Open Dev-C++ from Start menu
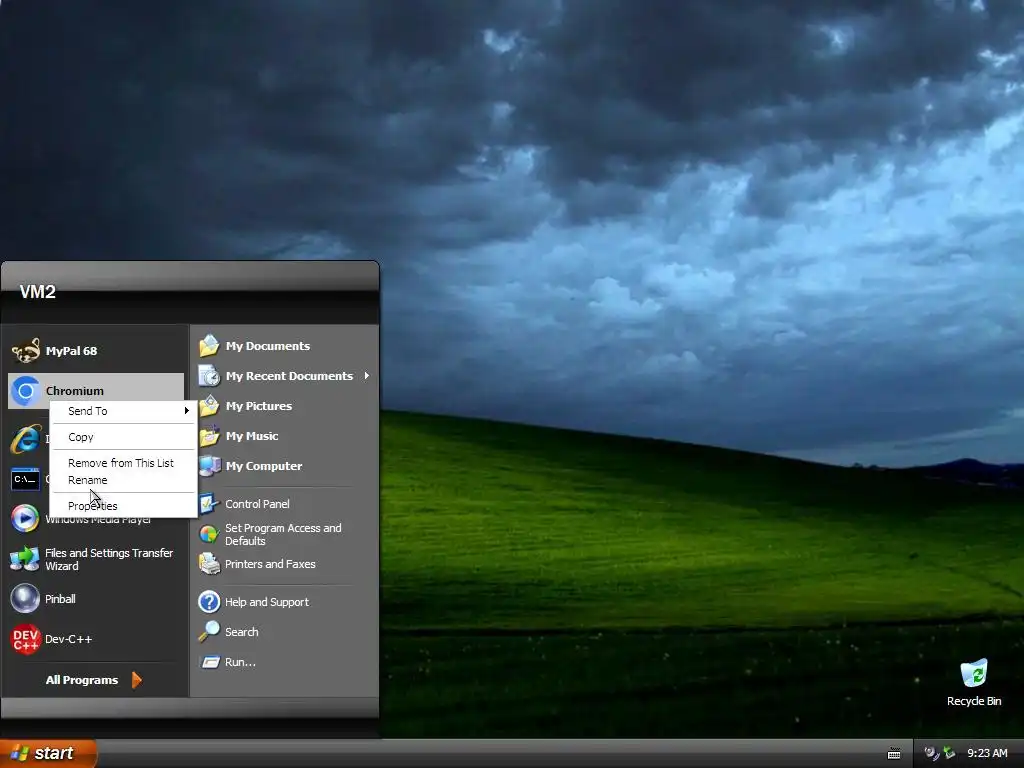Image resolution: width=1024 pixels, height=768 pixels. point(95,639)
